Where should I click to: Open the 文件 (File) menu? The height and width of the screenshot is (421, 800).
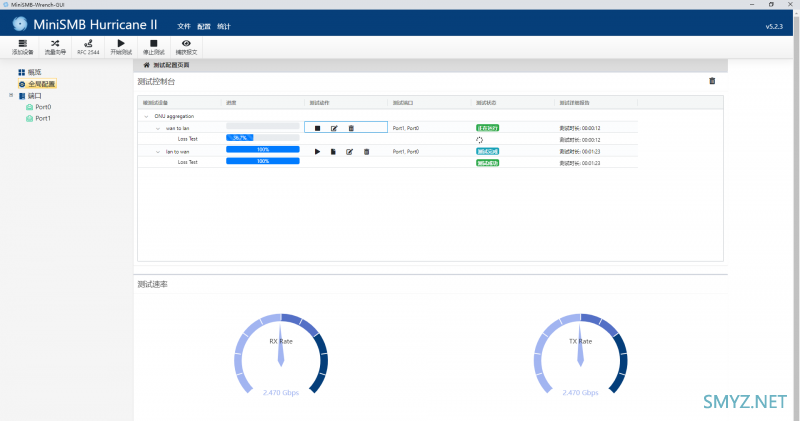click(x=184, y=26)
